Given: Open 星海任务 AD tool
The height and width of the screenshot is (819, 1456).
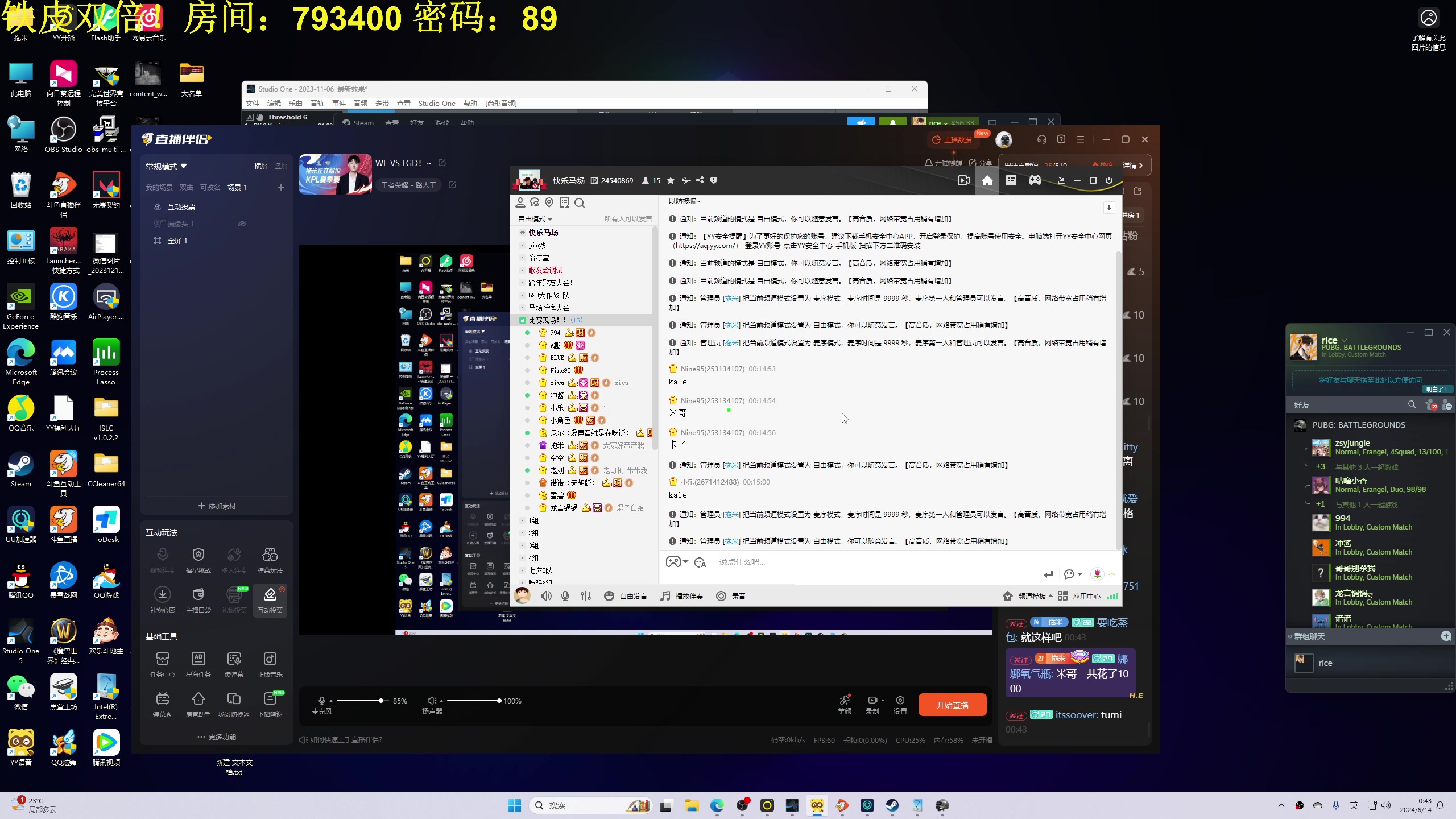Looking at the screenshot, I should click(198, 664).
